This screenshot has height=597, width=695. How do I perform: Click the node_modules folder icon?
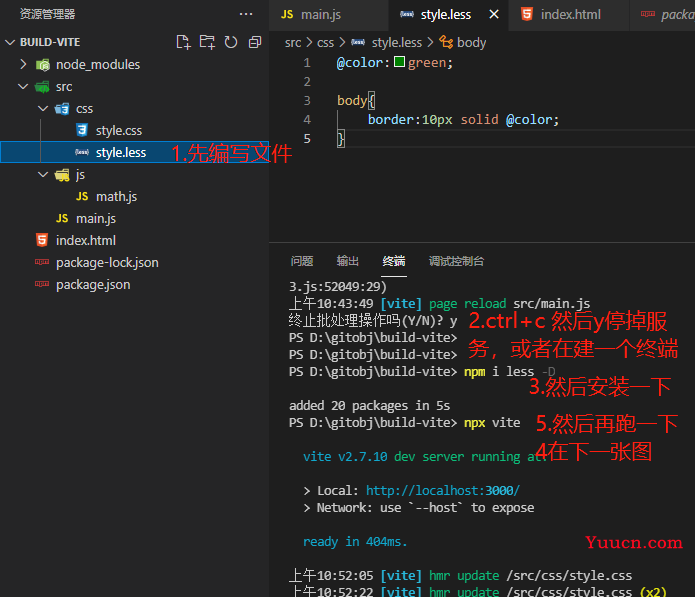[43, 65]
